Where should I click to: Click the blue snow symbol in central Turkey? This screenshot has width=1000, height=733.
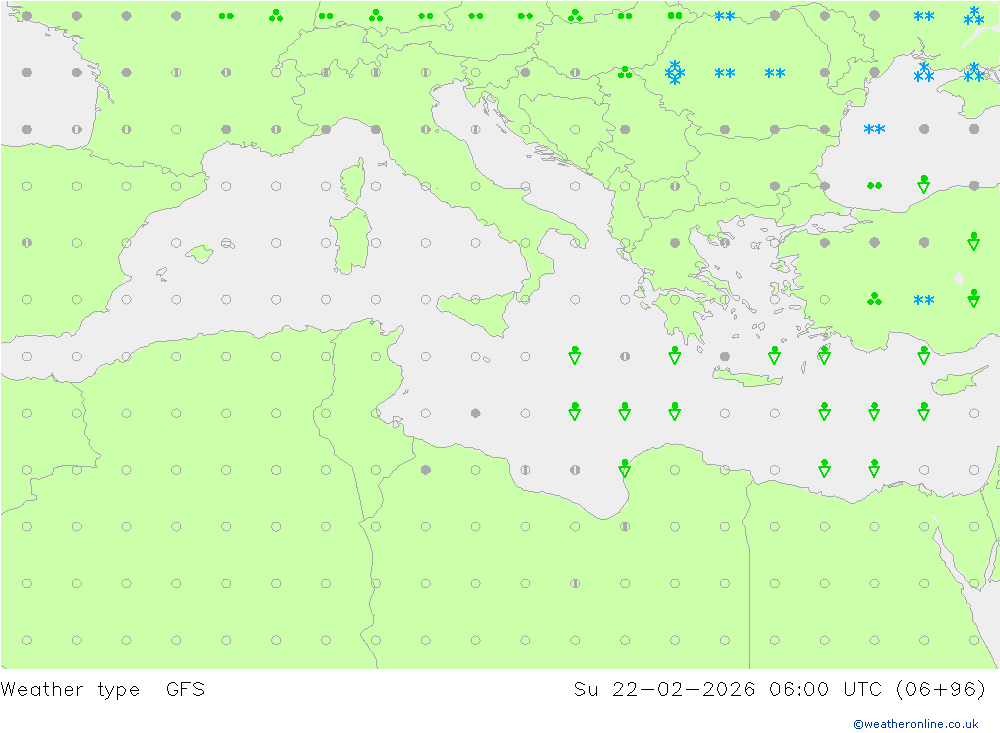tap(924, 300)
